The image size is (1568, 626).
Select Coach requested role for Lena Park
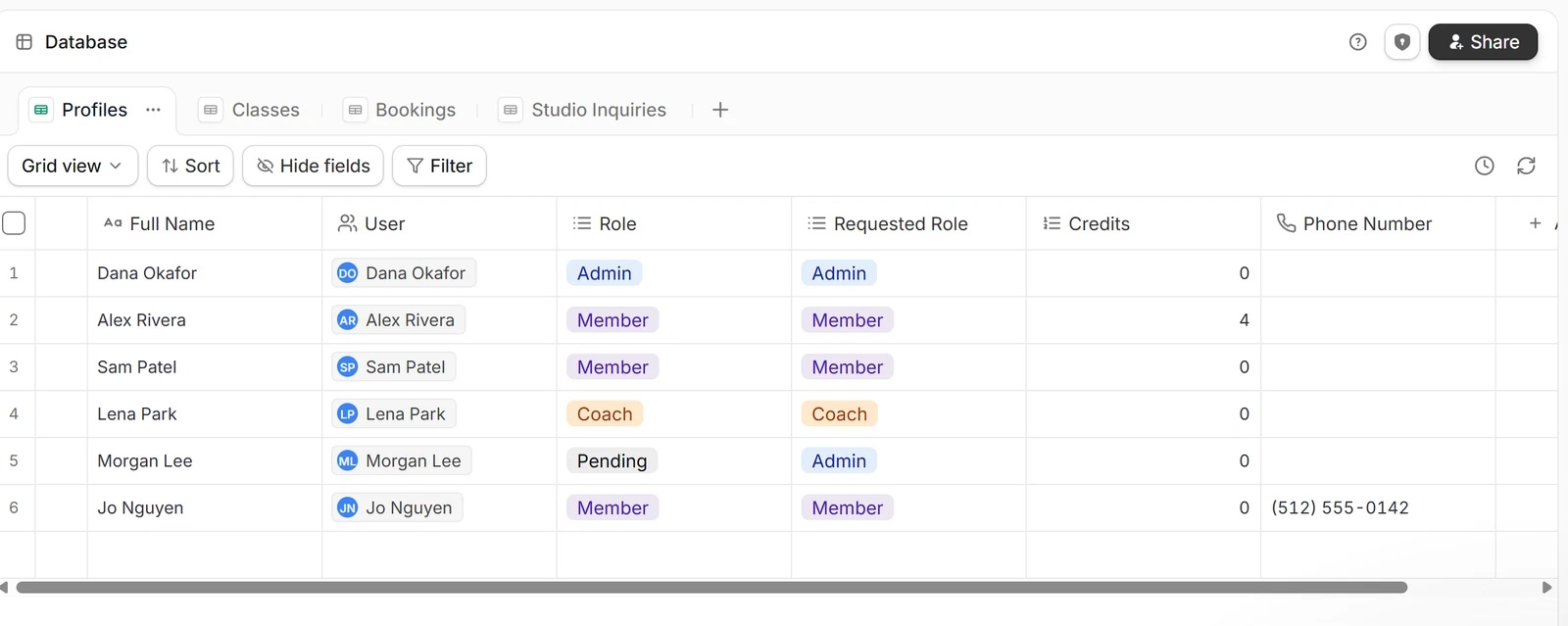pos(839,414)
